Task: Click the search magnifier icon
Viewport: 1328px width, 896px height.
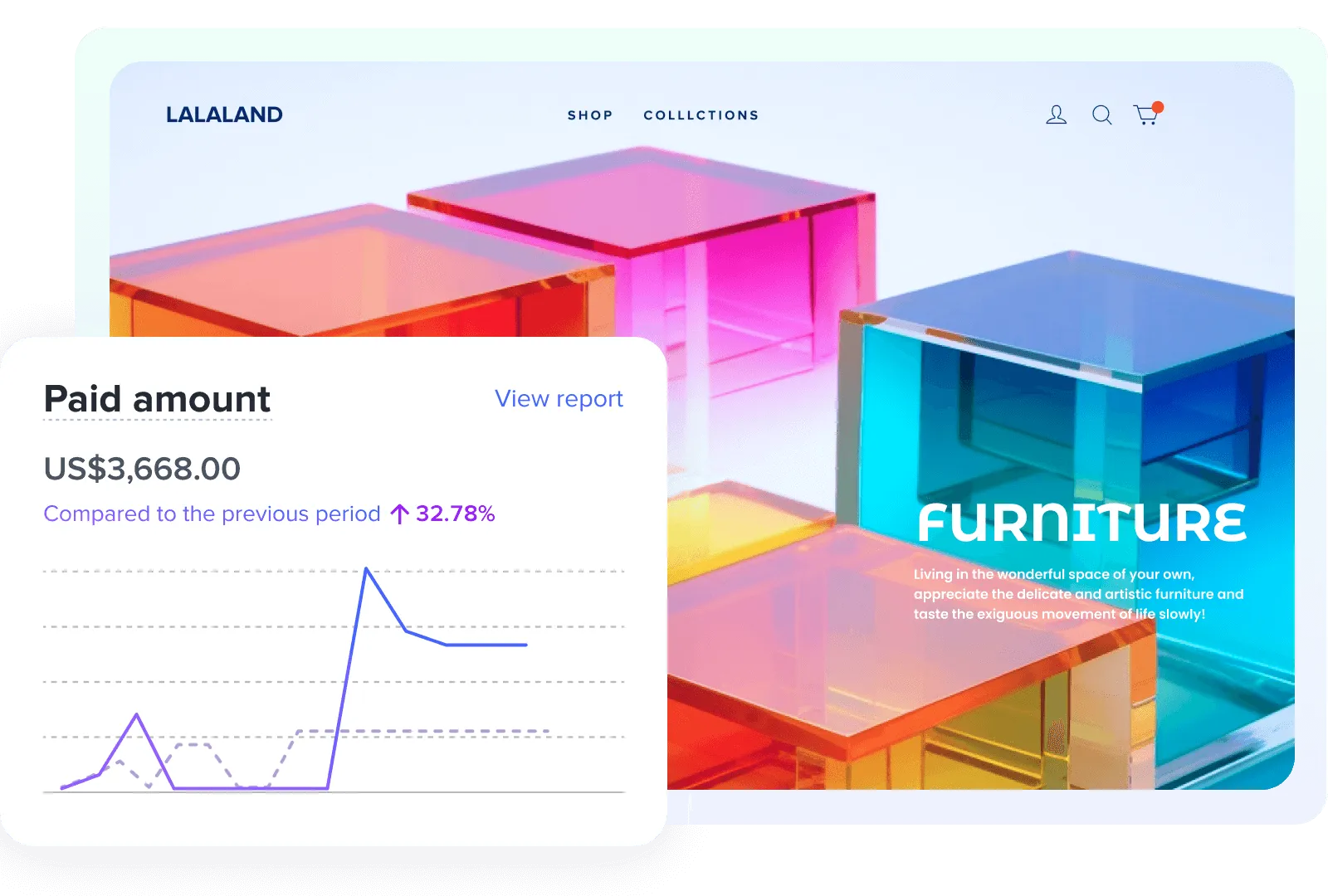Action: pyautogui.click(x=1101, y=114)
